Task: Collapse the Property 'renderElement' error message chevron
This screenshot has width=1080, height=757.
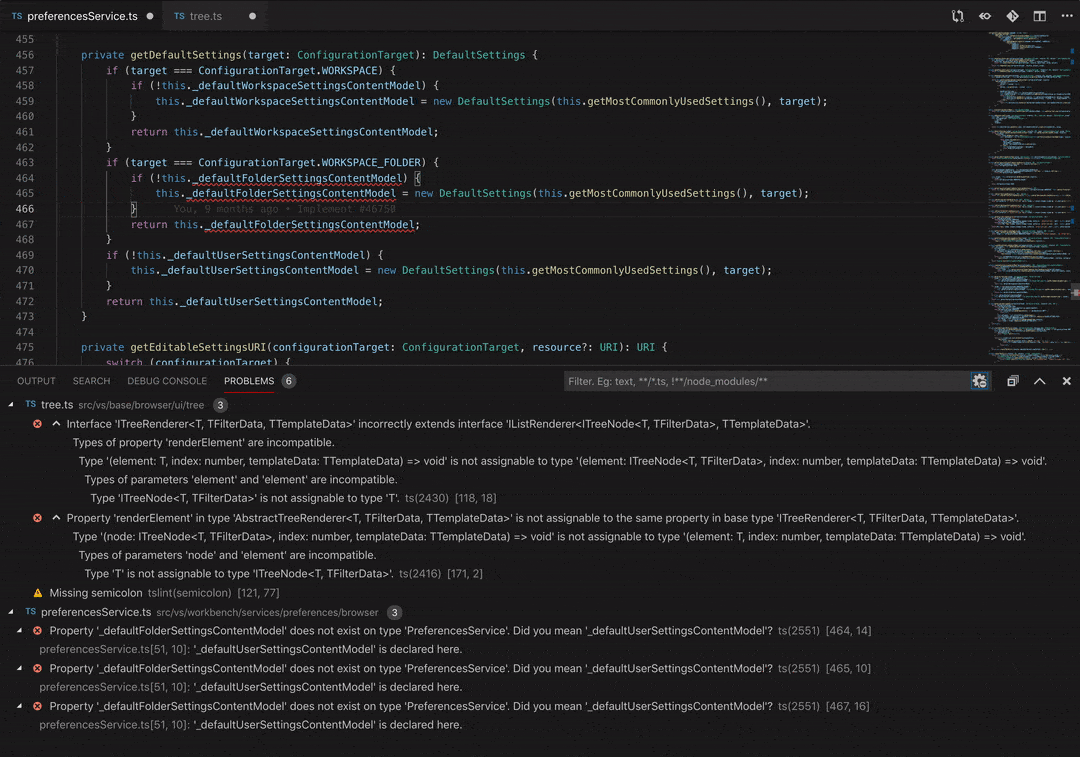Action: point(56,518)
